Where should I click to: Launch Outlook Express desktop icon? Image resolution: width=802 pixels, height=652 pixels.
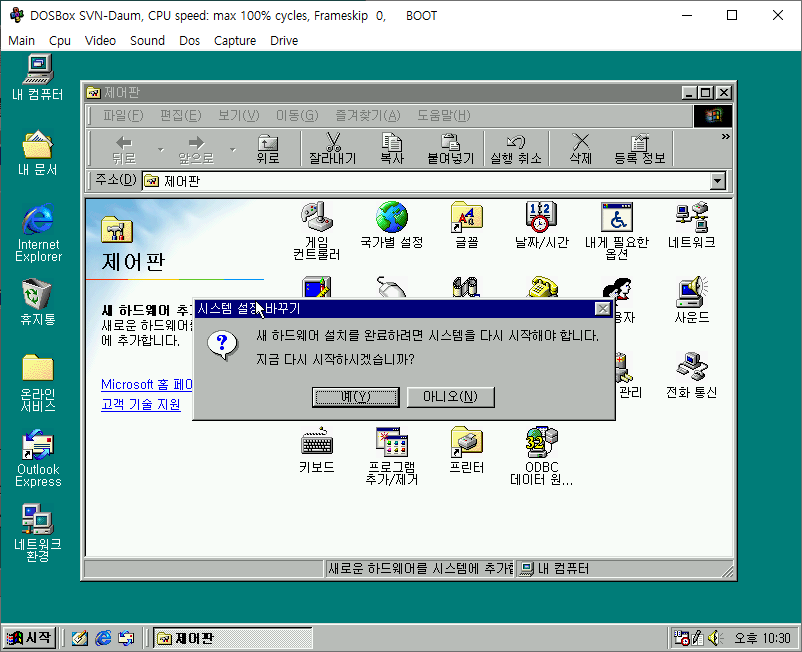38,459
